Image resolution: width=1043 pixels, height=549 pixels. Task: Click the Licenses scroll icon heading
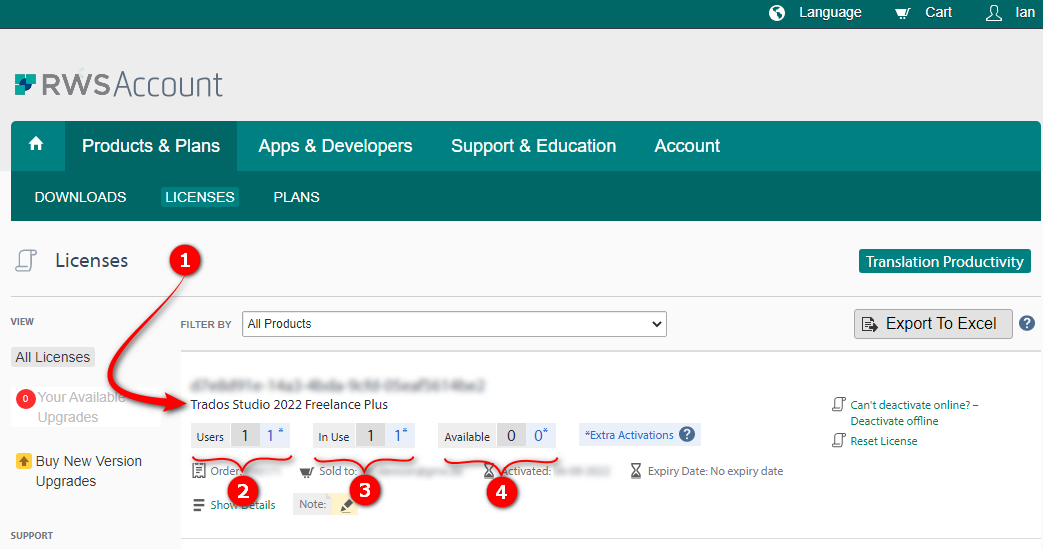[26, 261]
